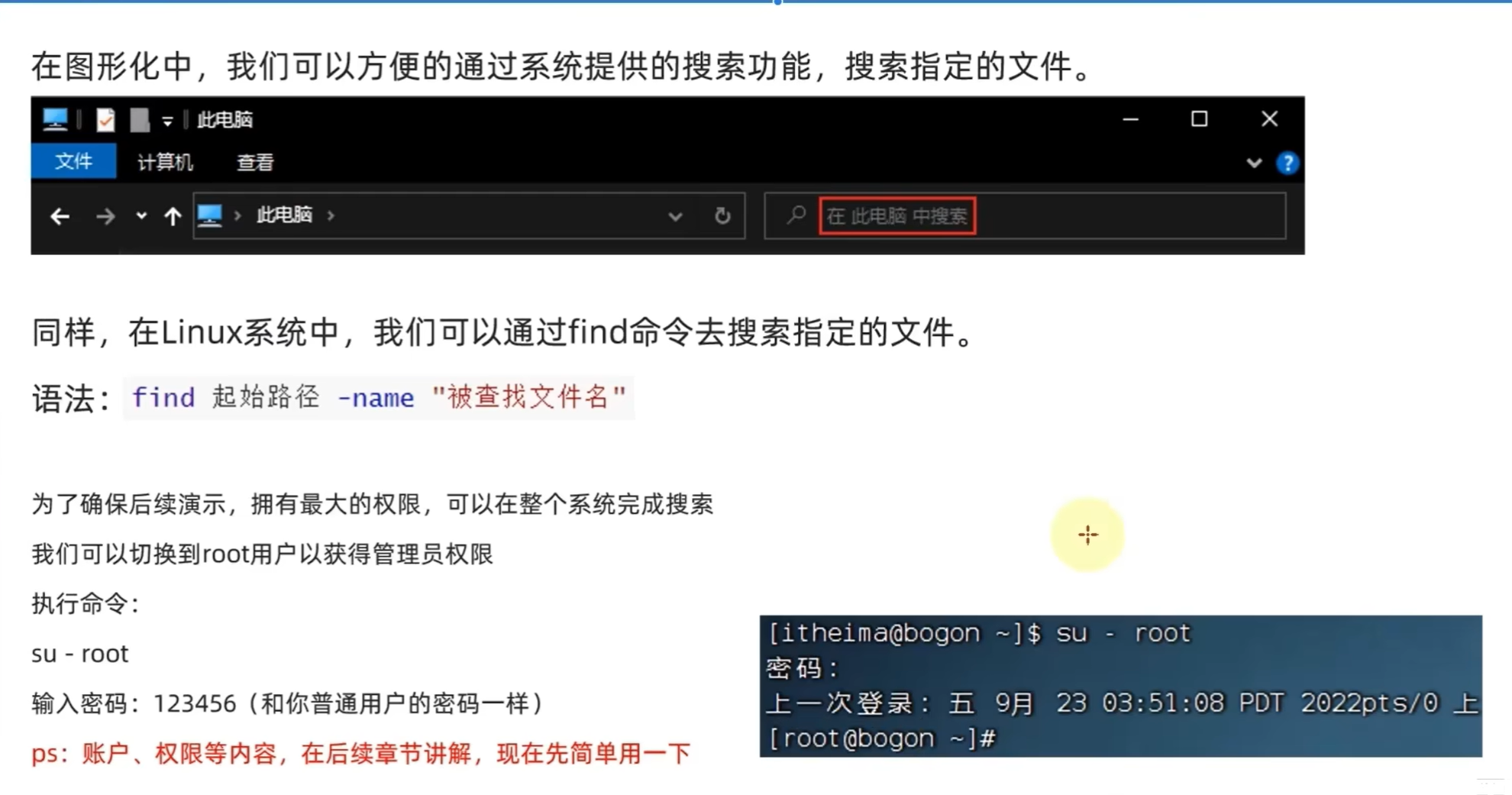Click the This PC computer icon in title bar

tap(55, 120)
